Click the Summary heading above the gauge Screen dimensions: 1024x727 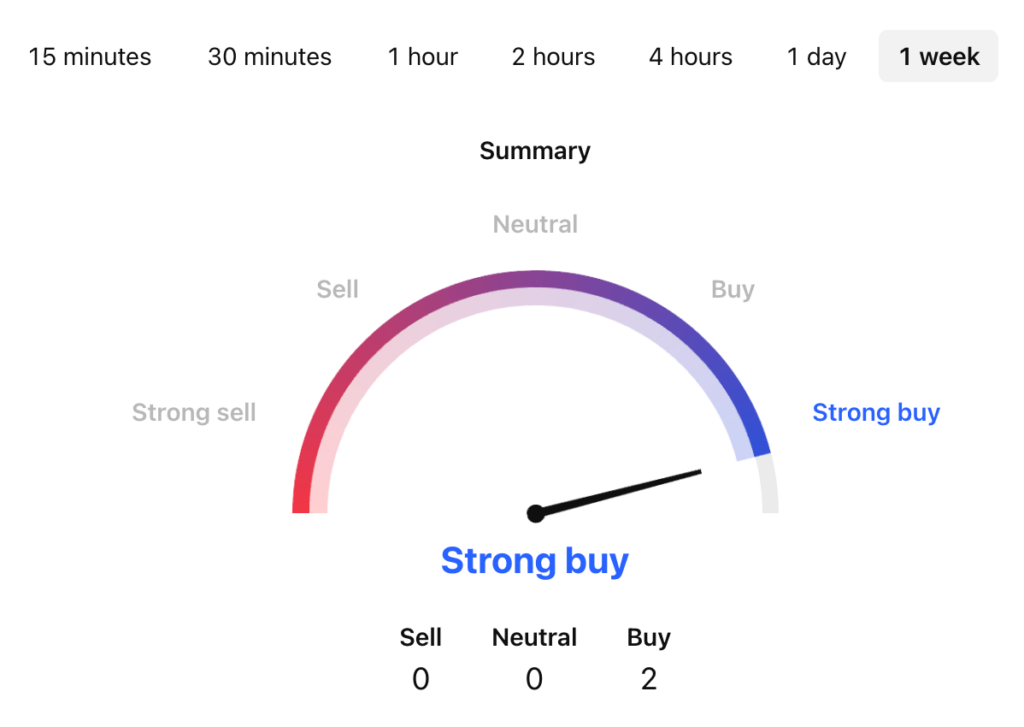pyautogui.click(x=535, y=151)
